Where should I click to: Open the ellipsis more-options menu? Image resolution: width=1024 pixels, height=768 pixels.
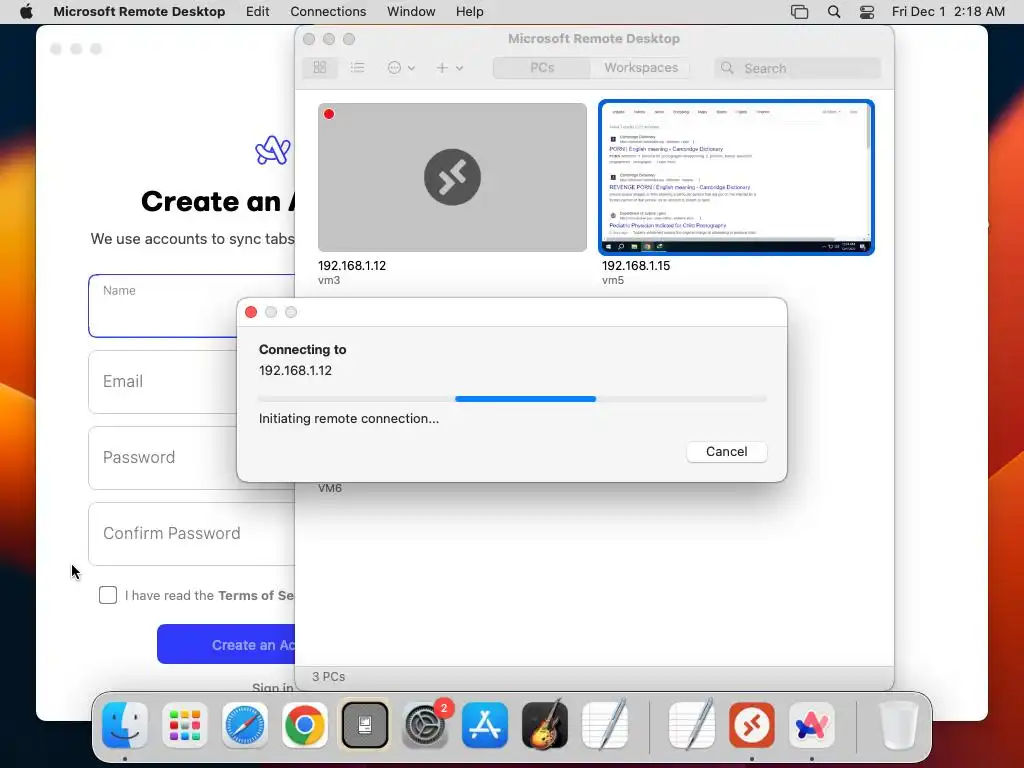click(x=401, y=67)
